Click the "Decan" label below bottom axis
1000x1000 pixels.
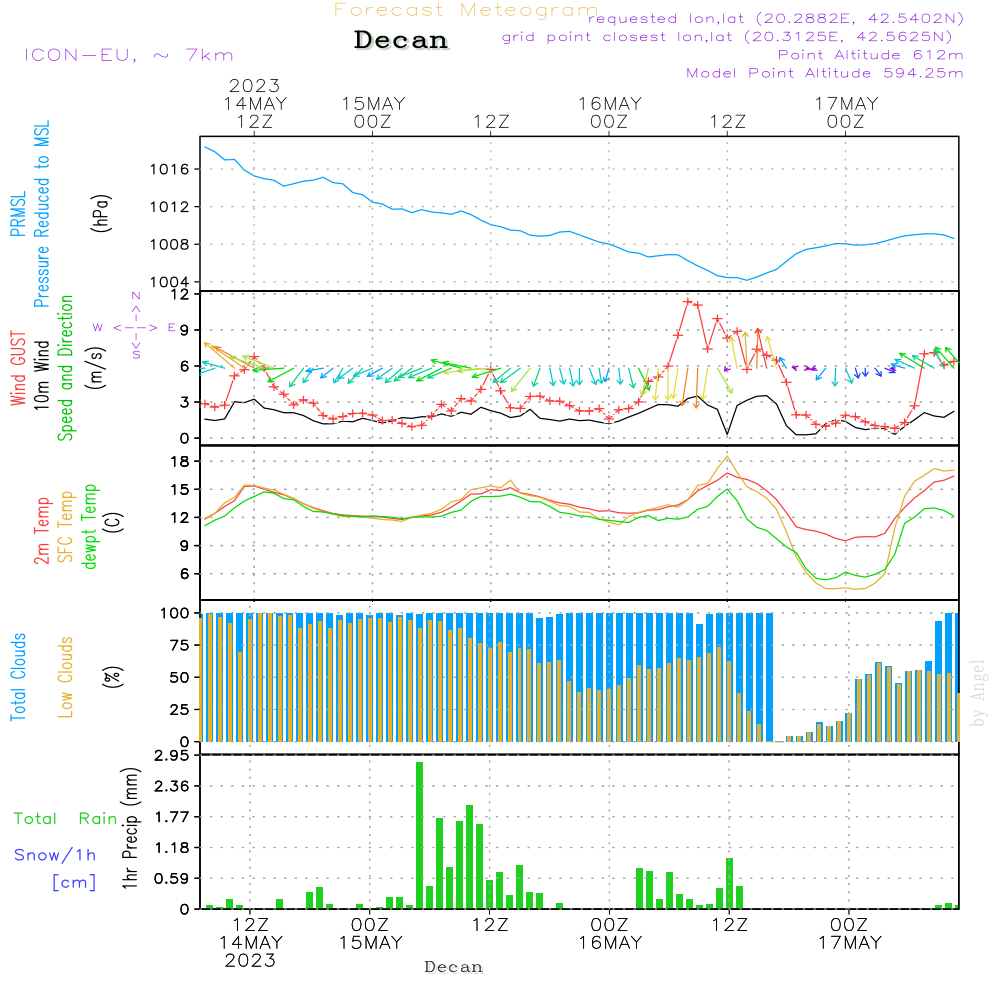coord(453,967)
